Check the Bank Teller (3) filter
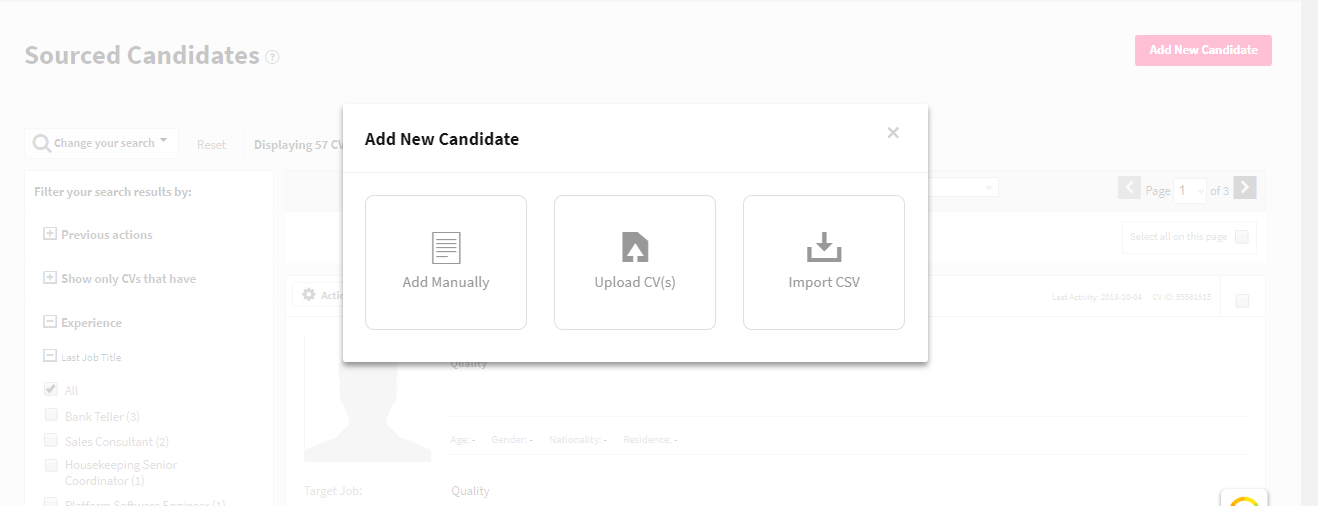The height and width of the screenshot is (506, 1318). 51,415
